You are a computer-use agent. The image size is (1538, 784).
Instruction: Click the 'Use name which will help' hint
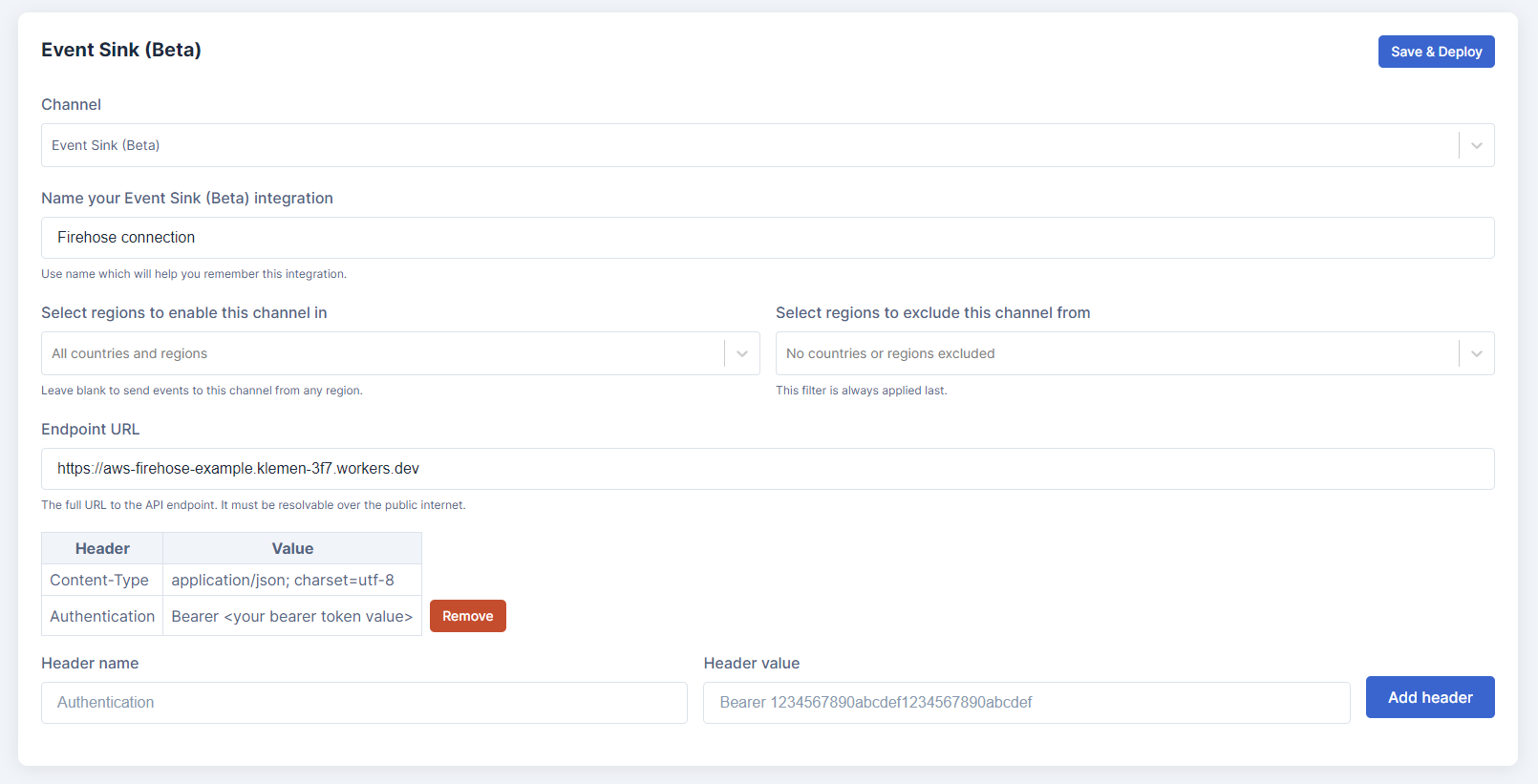click(194, 274)
